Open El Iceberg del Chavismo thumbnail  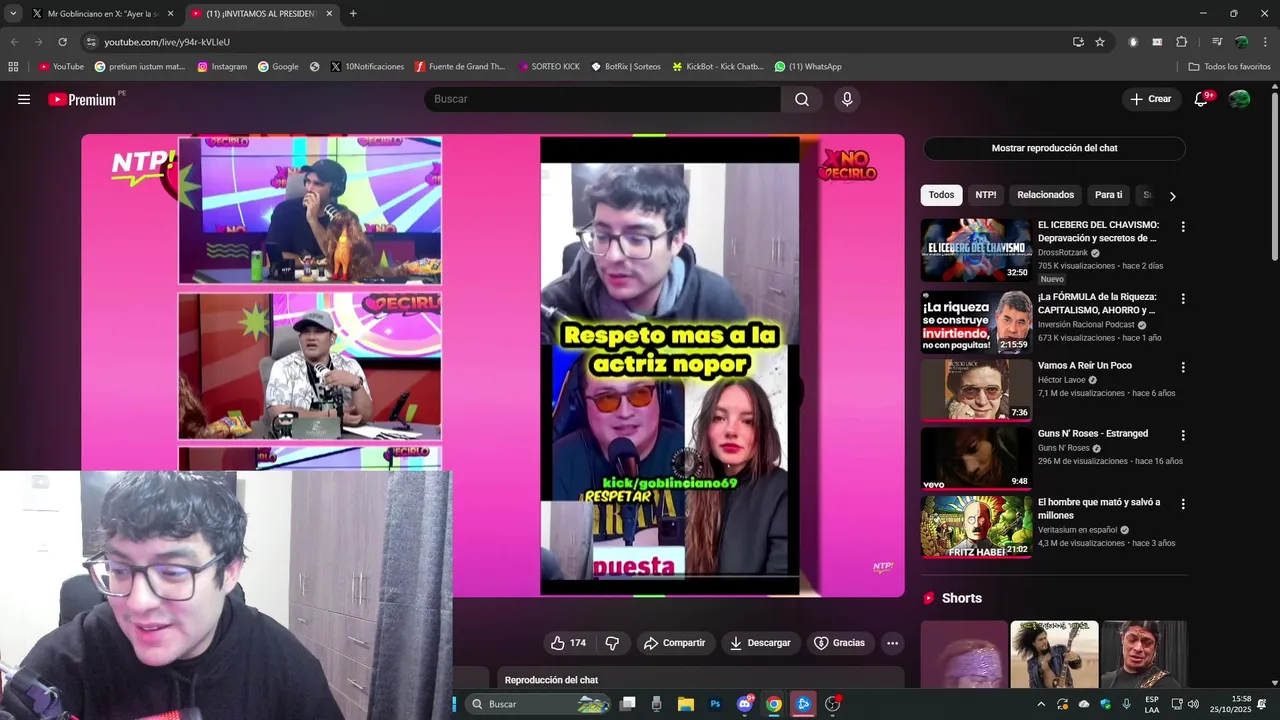[976, 250]
